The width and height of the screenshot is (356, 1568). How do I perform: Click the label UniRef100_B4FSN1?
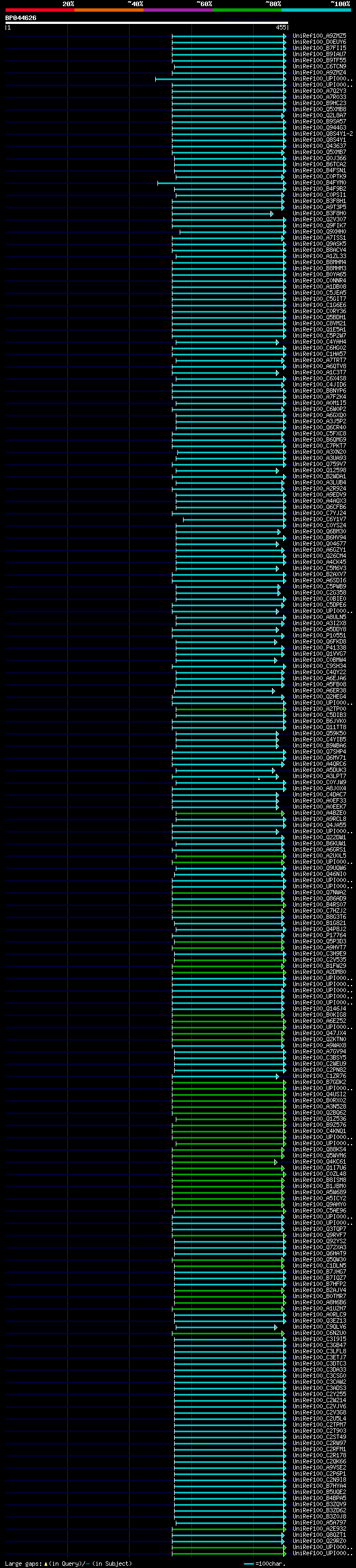[x=319, y=170]
